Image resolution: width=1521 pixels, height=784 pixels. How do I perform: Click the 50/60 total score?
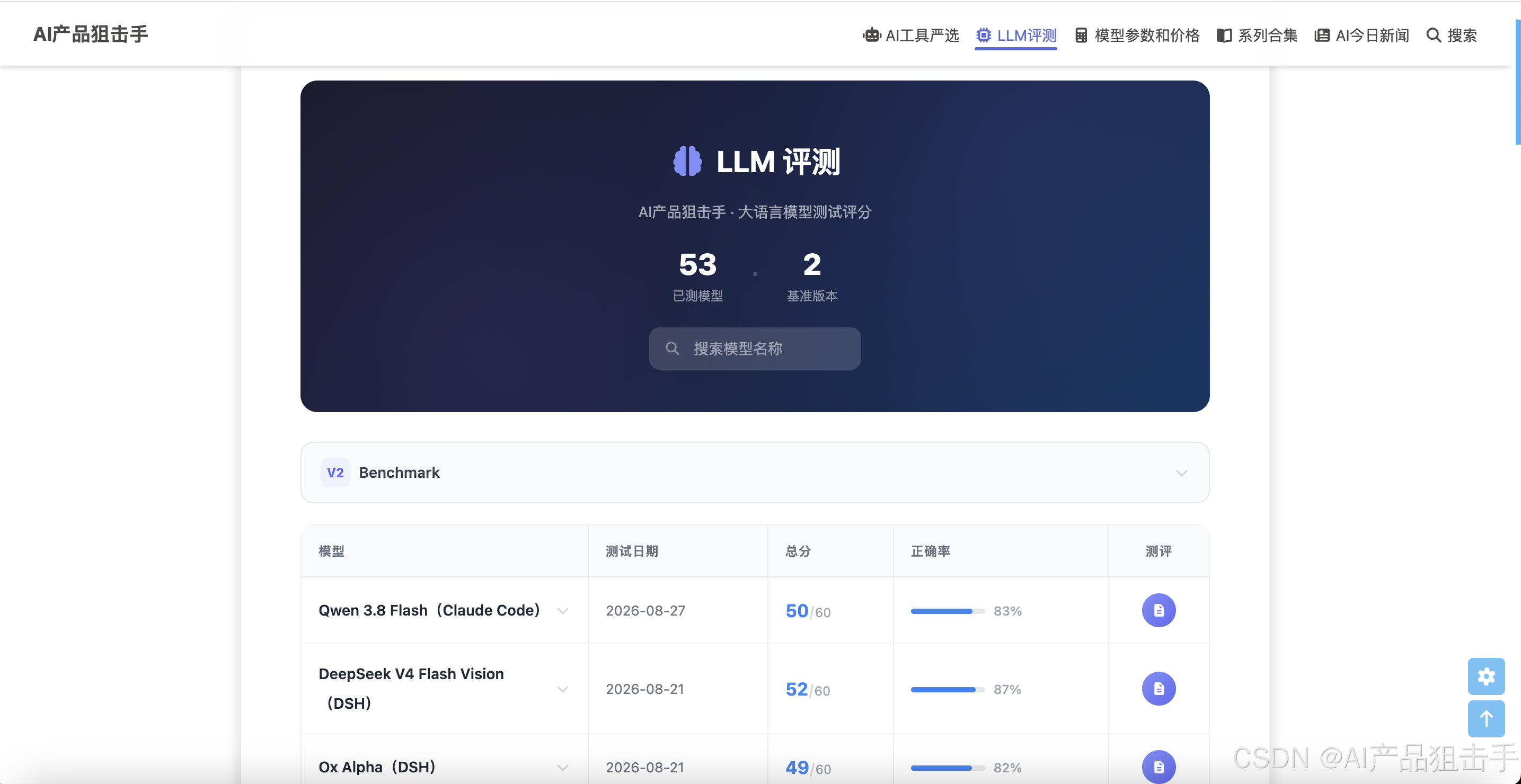coord(808,611)
